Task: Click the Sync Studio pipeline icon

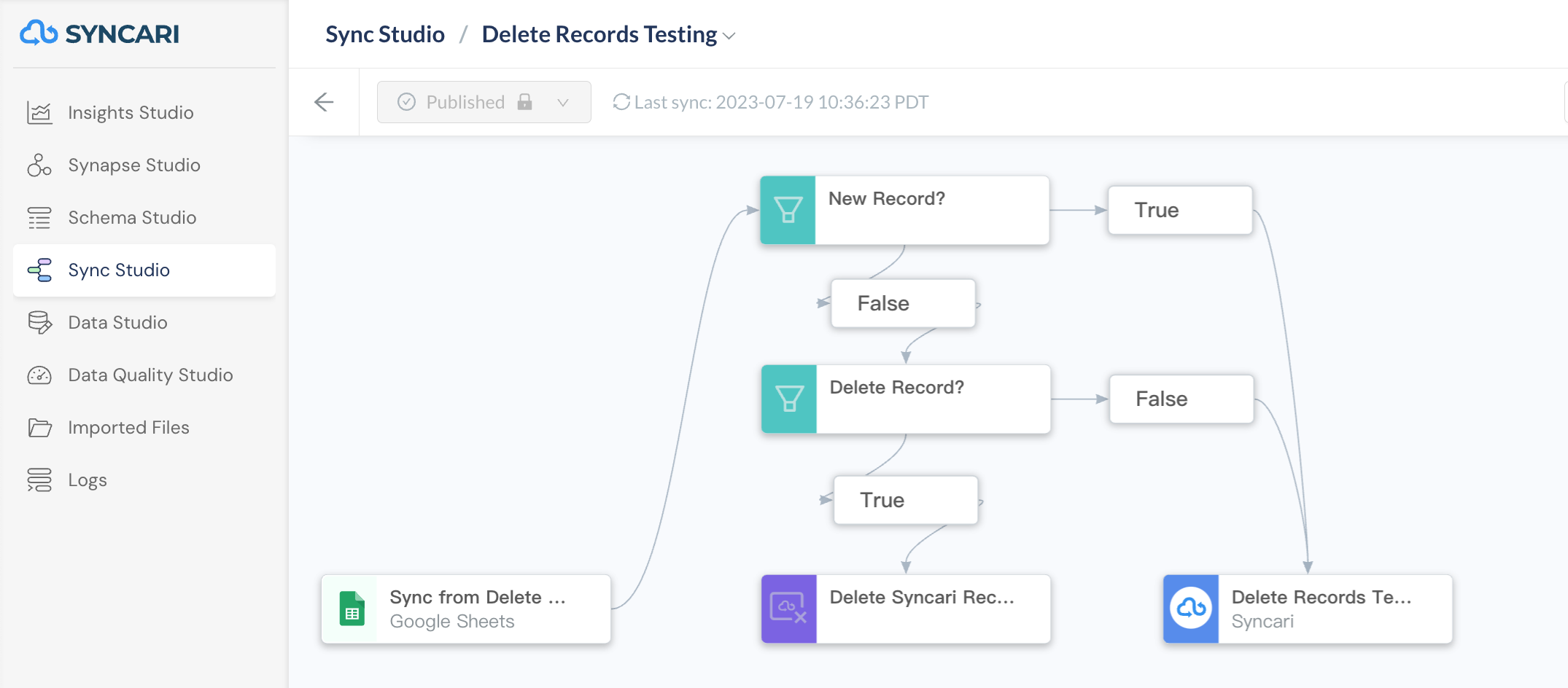Action: pos(39,270)
